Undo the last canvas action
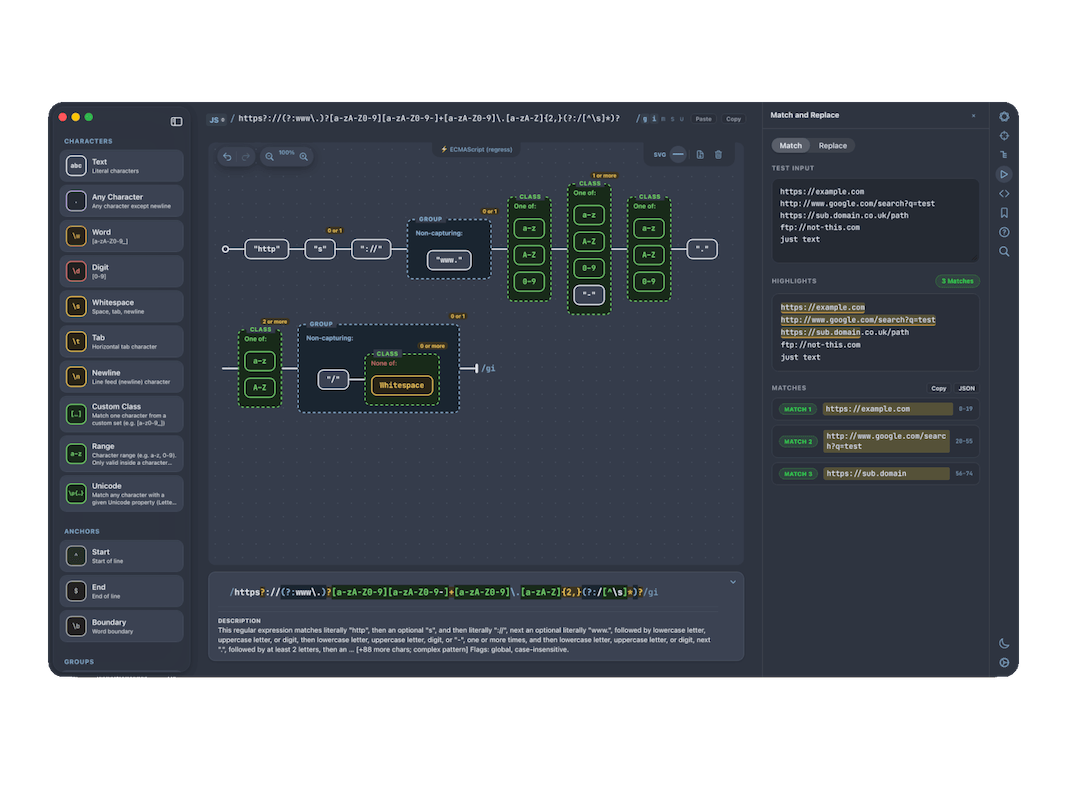 click(227, 156)
